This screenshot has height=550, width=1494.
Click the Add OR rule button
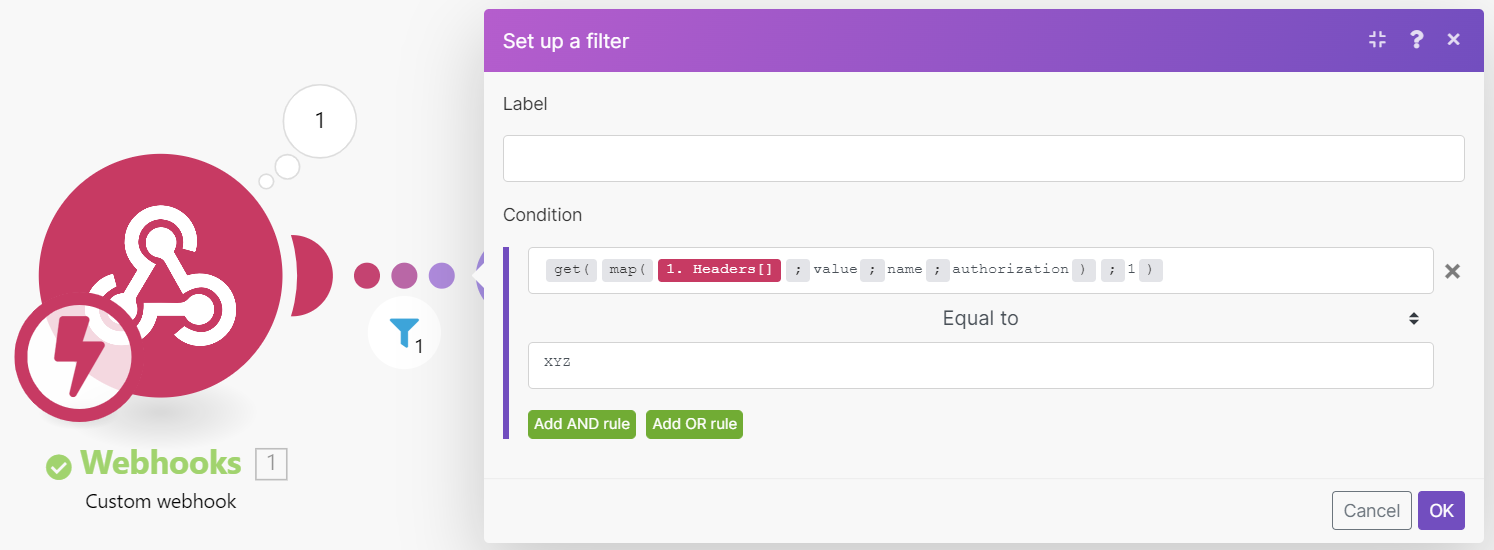694,424
